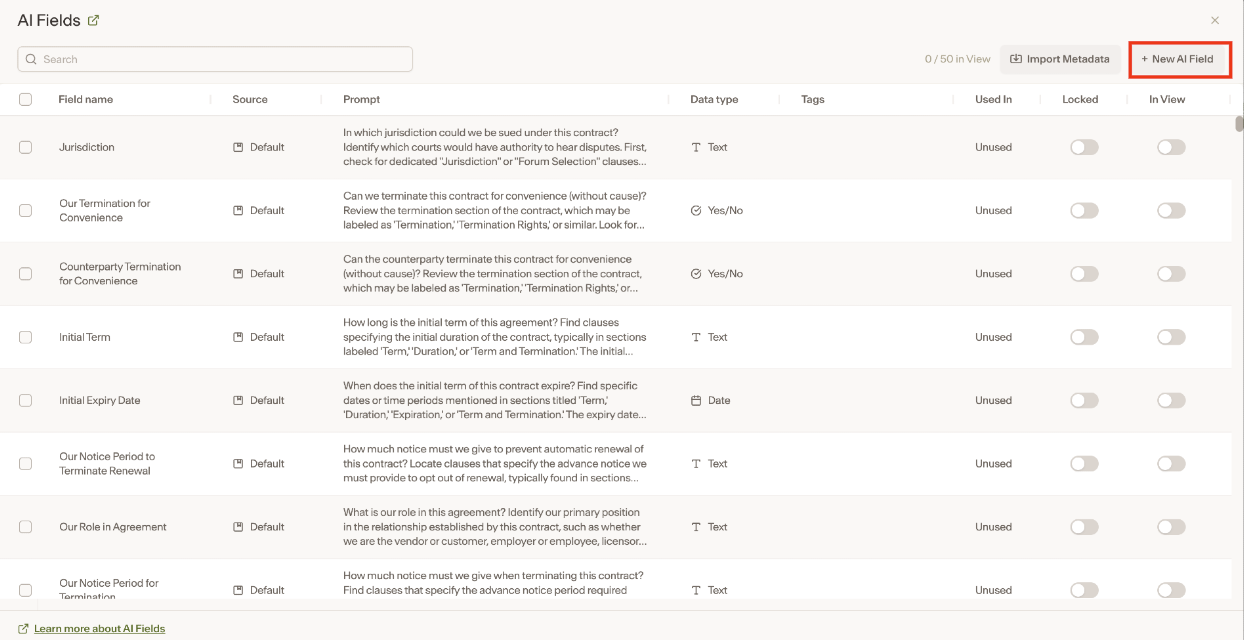Close the AI Fields dialog

[x=1215, y=20]
